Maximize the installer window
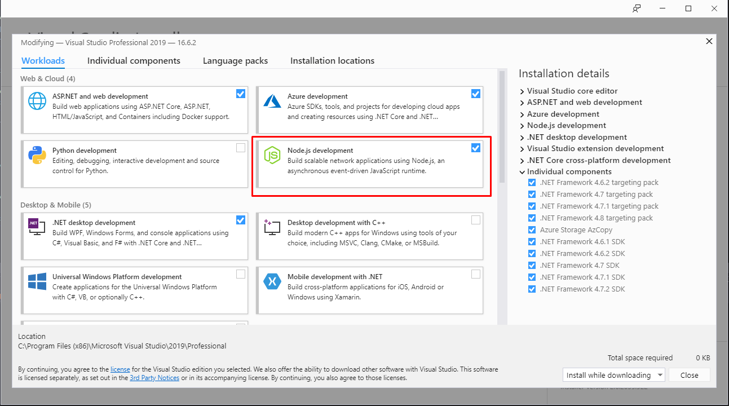This screenshot has width=729, height=406. coord(688,8)
